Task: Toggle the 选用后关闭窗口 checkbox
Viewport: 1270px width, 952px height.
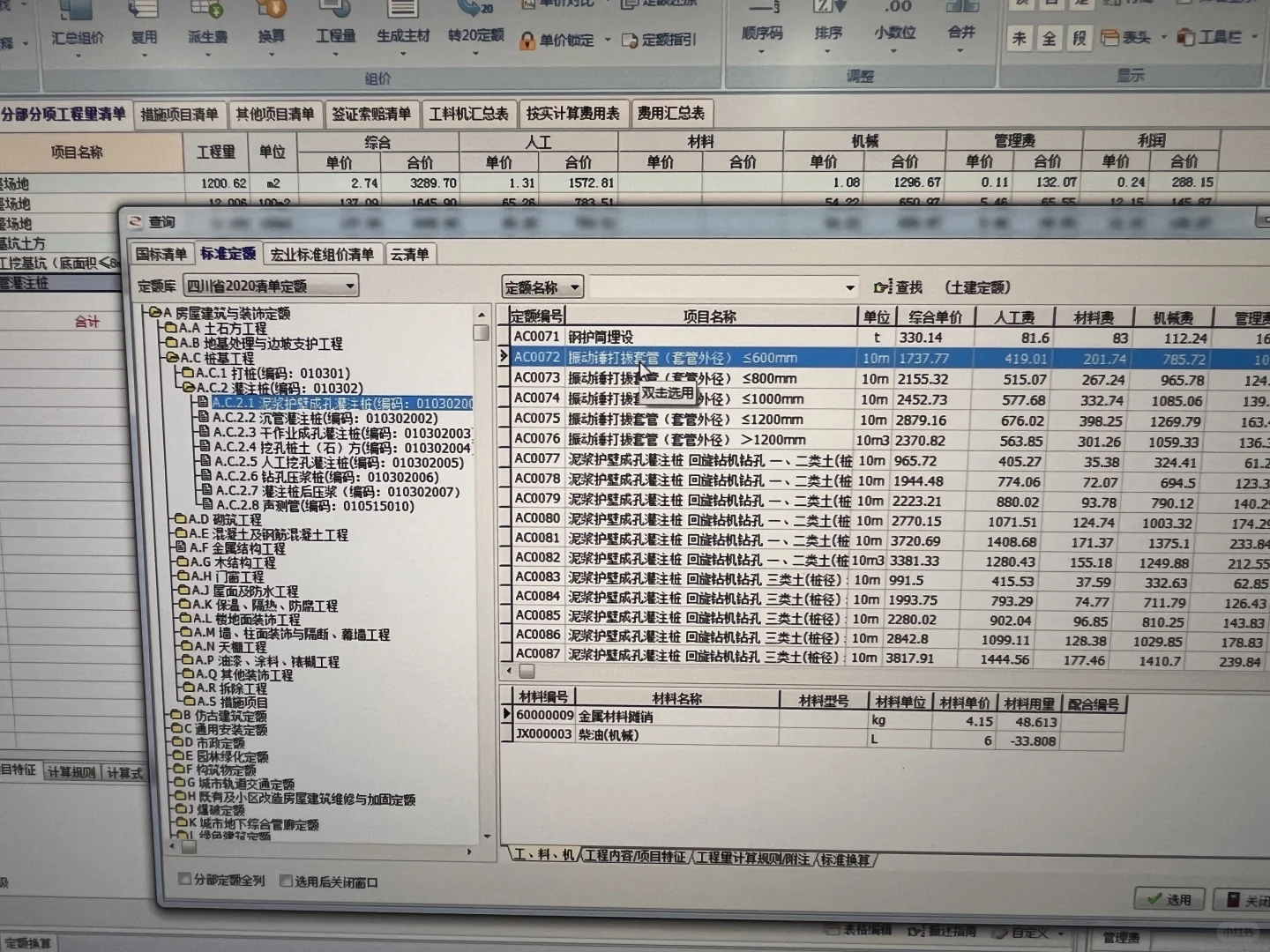Action: click(x=286, y=881)
